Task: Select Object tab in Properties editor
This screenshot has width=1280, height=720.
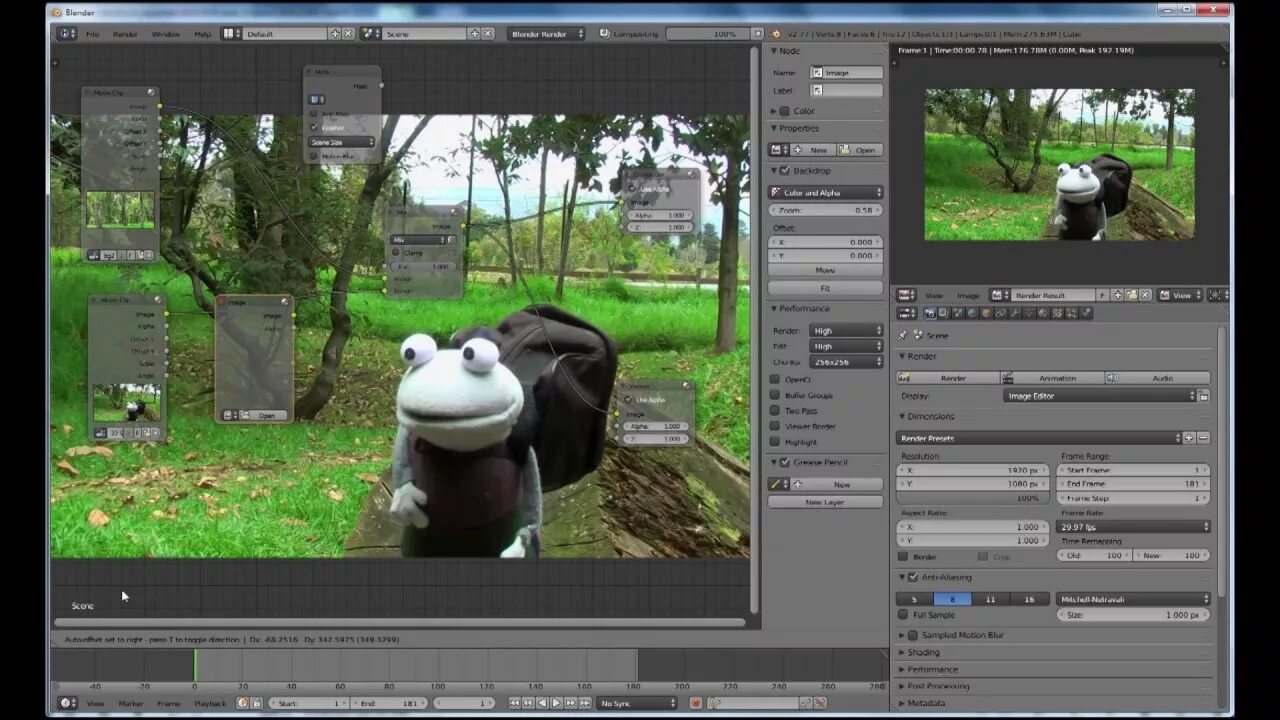Action: (x=986, y=313)
